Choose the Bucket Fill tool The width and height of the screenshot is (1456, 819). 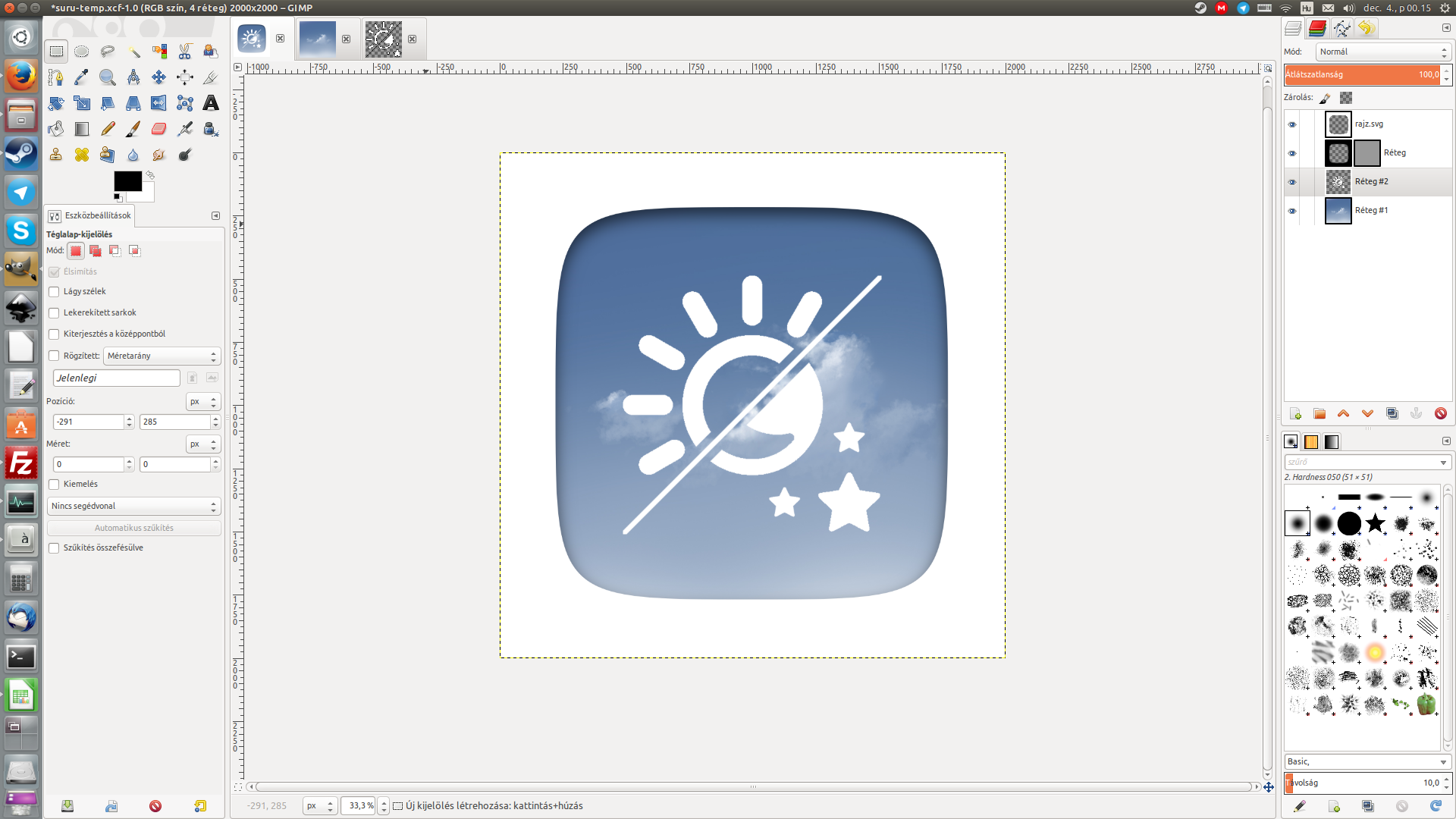[56, 129]
